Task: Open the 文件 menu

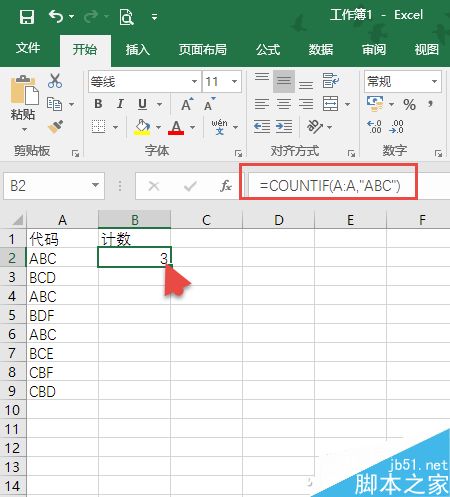Action: coord(28,48)
